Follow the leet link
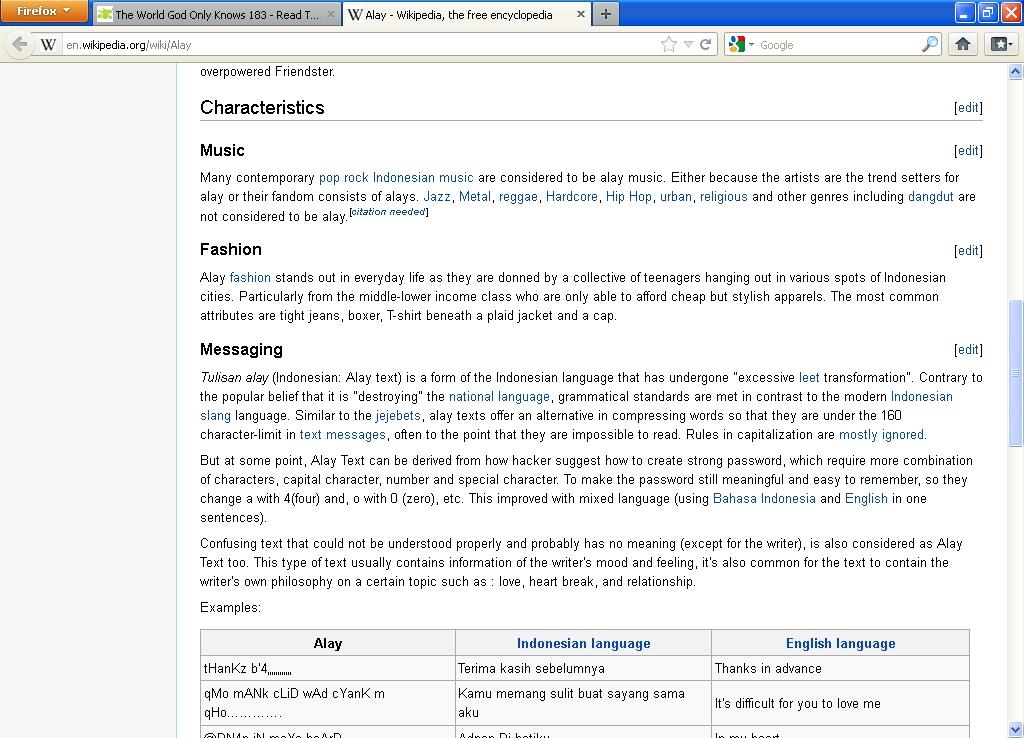Viewport: 1024px width, 738px height. pyautogui.click(x=809, y=377)
